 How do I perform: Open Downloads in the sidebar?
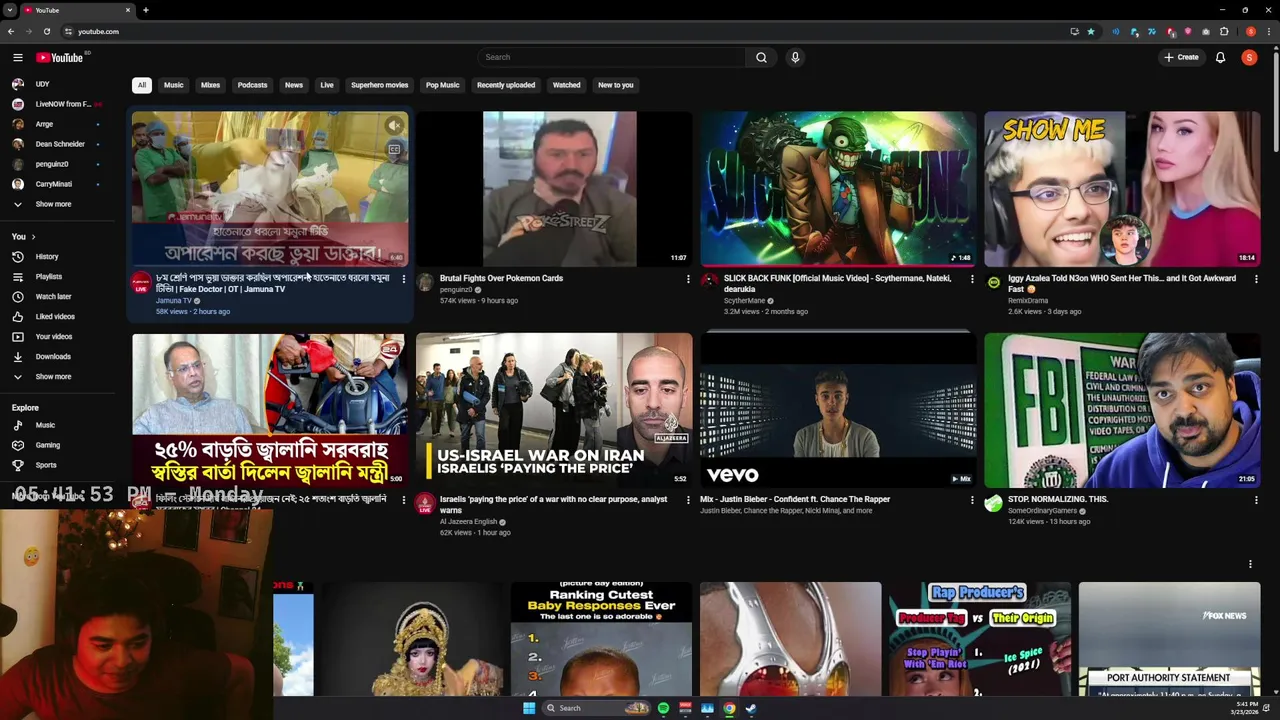tap(53, 357)
